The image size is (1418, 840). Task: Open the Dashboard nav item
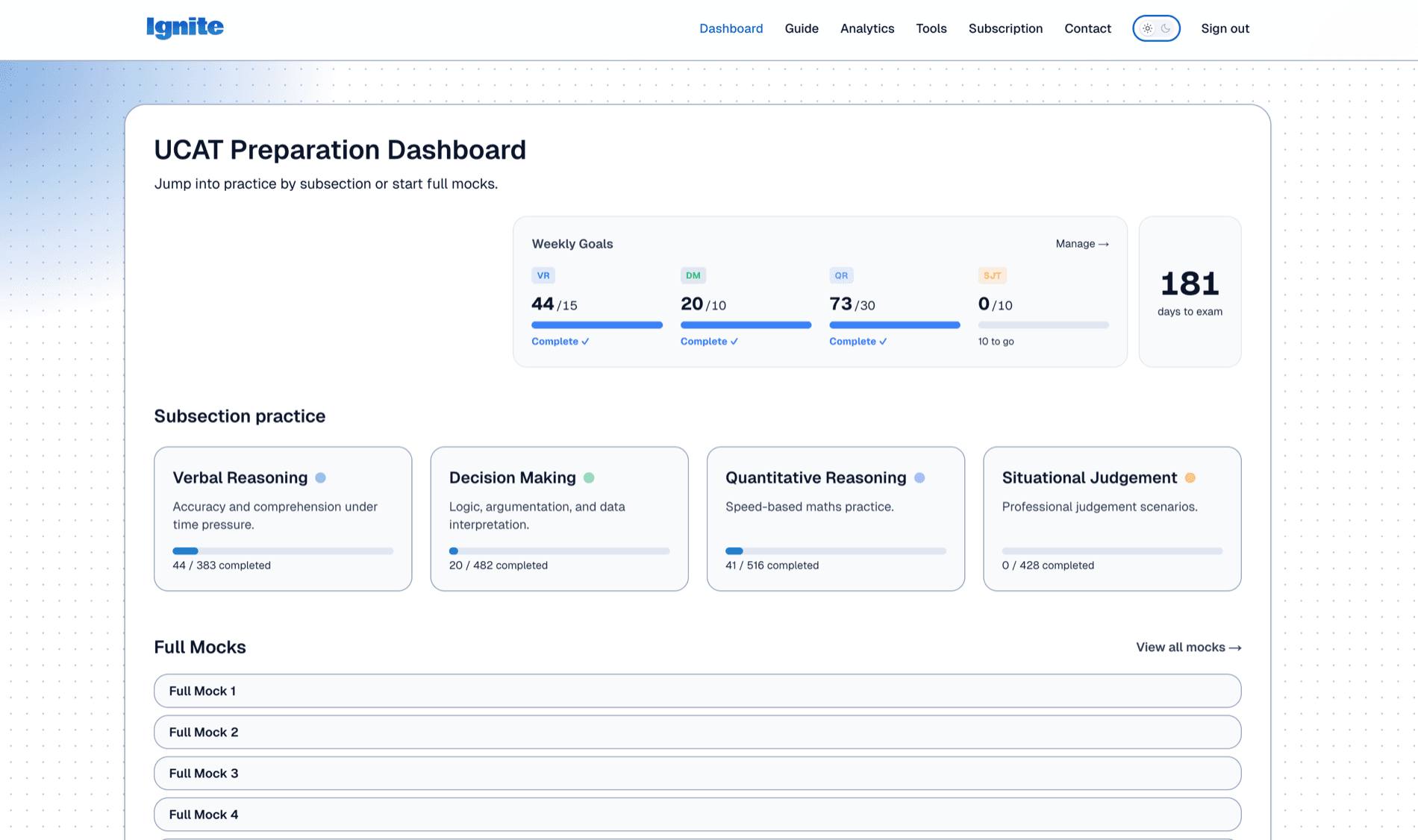pyautogui.click(x=731, y=28)
